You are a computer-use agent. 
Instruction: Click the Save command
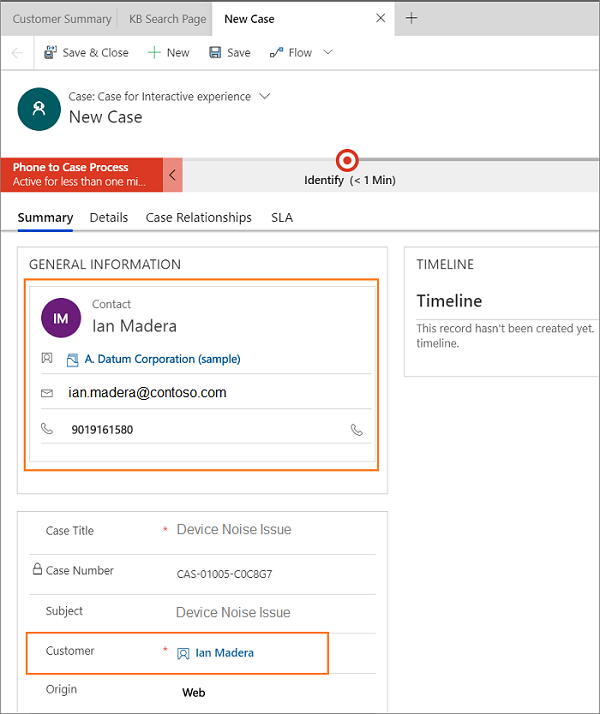tap(230, 53)
